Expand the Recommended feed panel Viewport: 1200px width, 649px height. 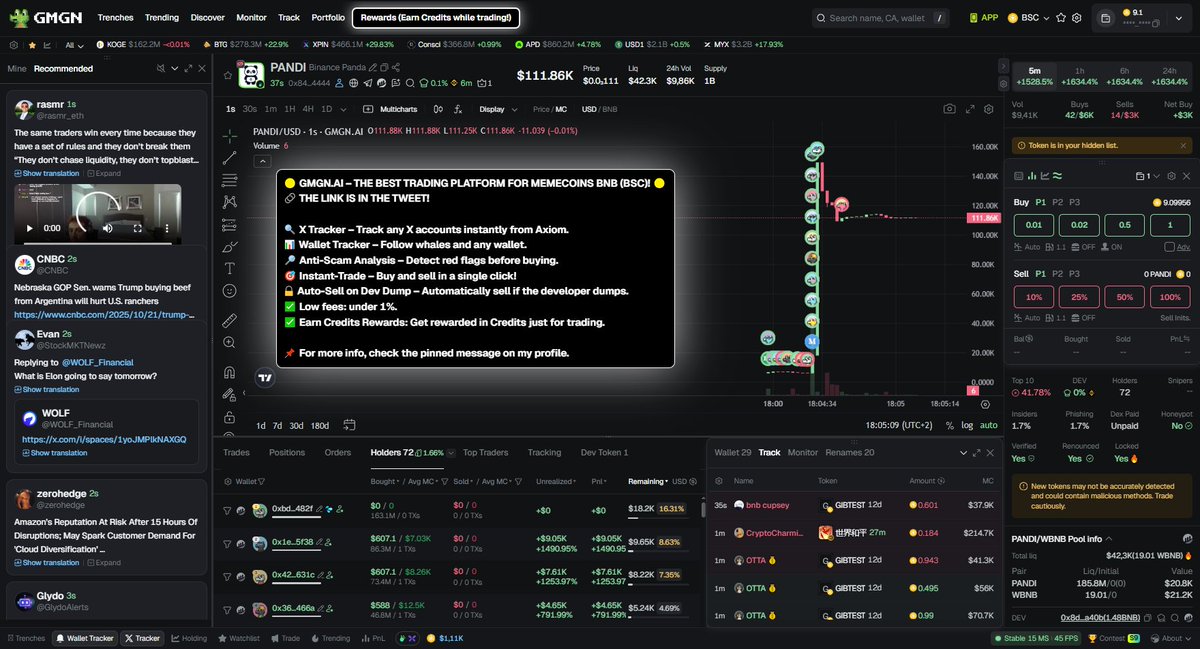tap(188, 68)
